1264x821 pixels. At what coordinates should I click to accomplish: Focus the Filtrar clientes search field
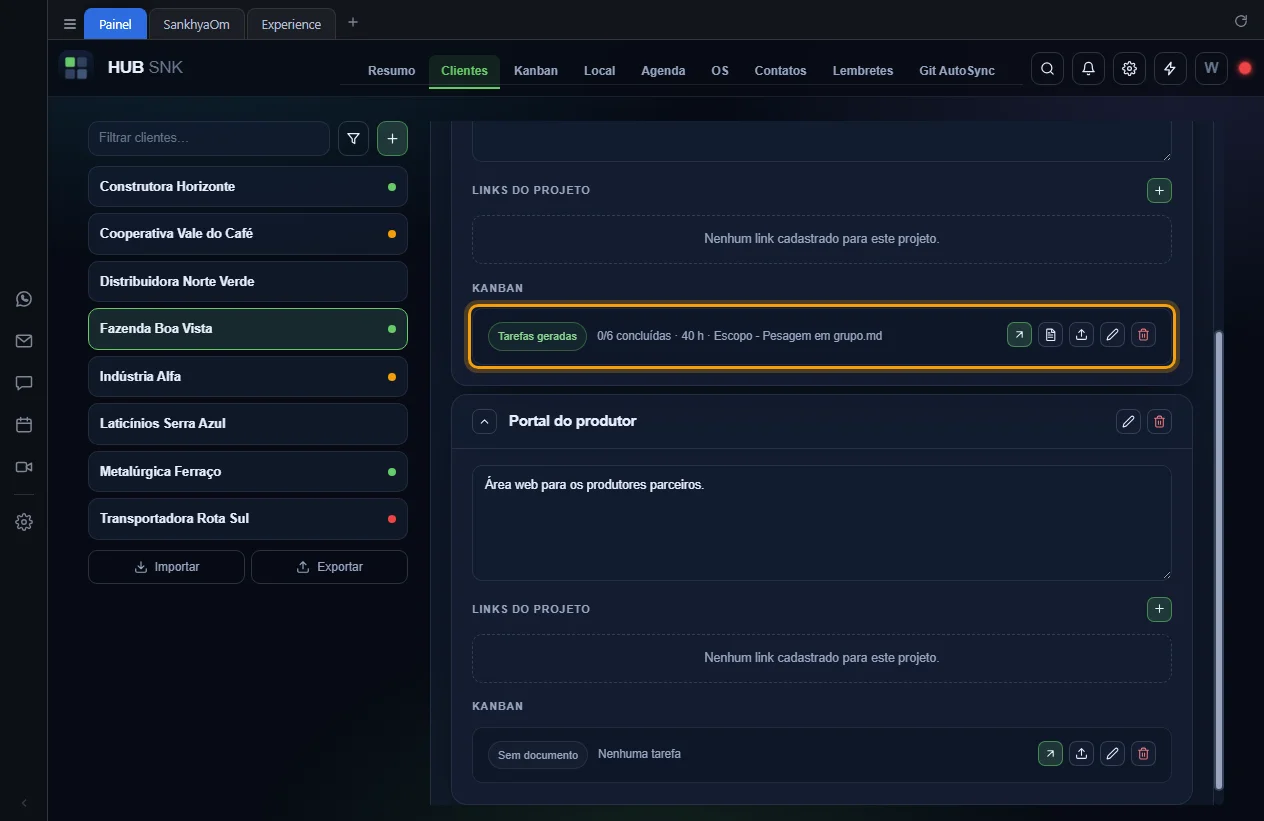(x=209, y=138)
